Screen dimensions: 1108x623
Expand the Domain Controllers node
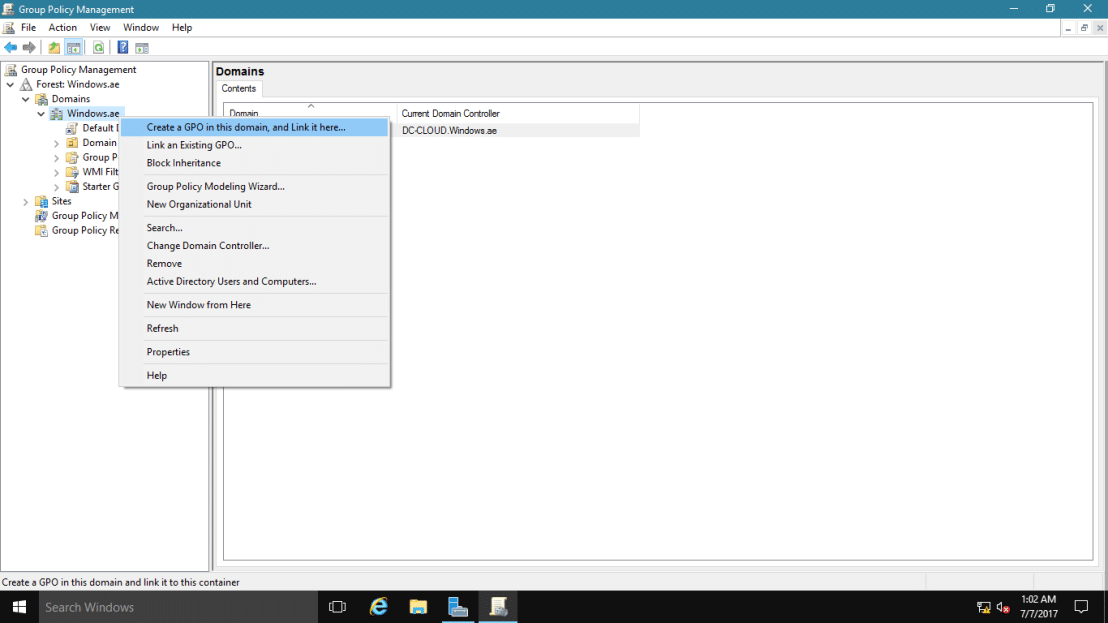[57, 143]
